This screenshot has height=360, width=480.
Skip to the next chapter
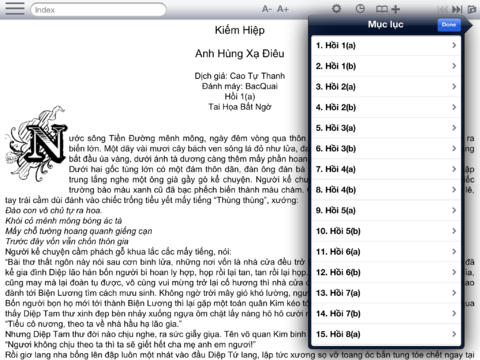pyautogui.click(x=457, y=9)
